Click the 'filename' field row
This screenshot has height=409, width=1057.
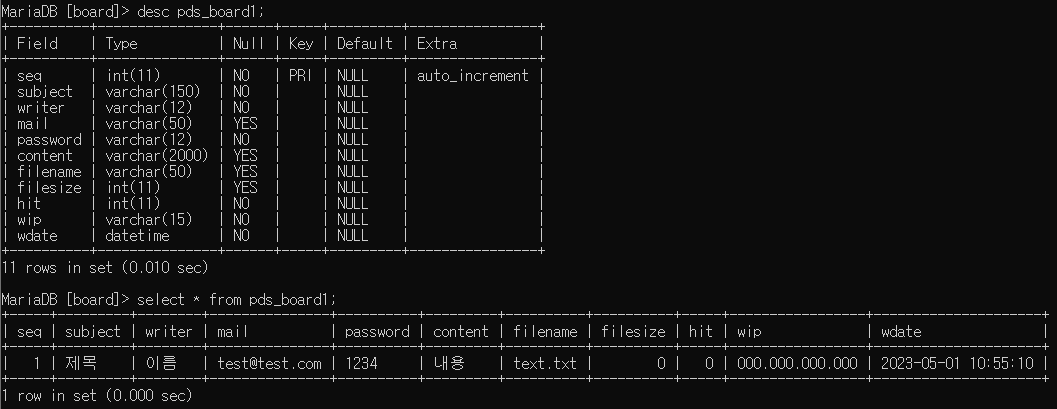coord(272,172)
